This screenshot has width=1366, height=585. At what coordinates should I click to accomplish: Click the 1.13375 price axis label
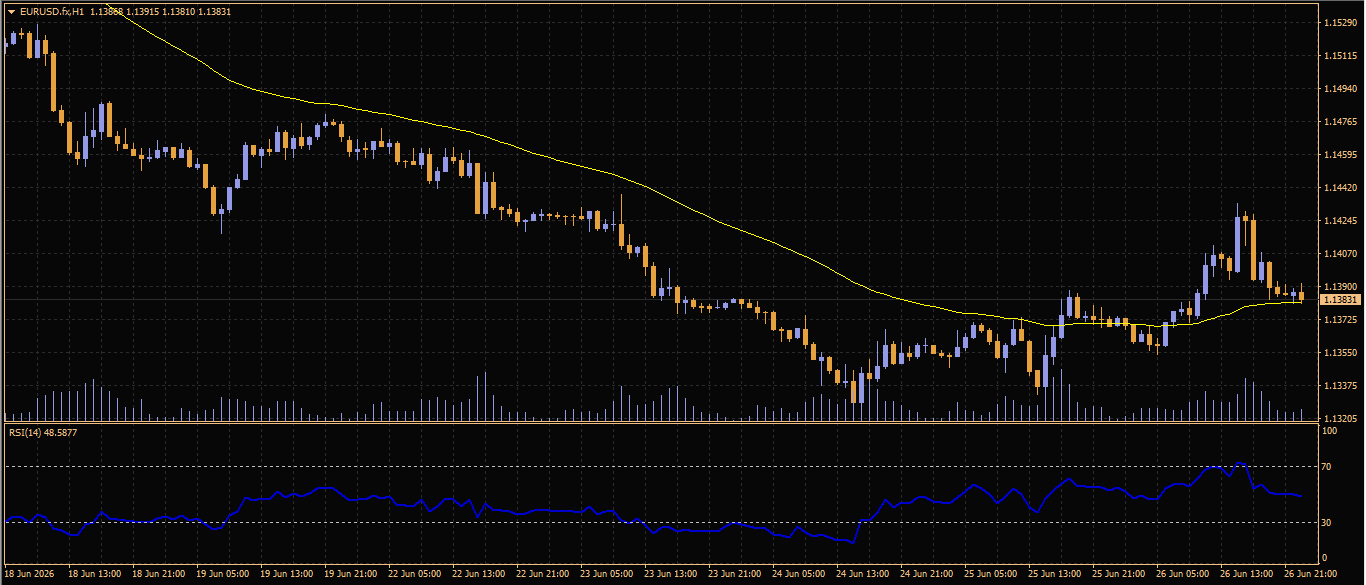click(x=1339, y=385)
